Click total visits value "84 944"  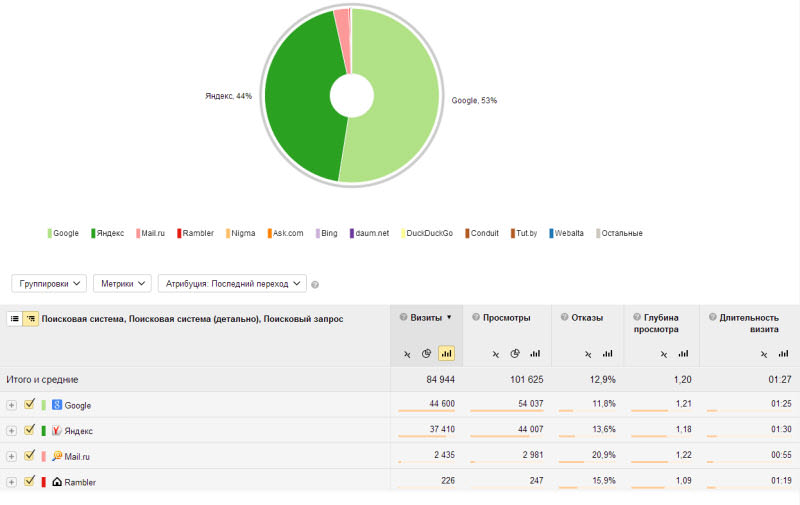[x=440, y=380]
